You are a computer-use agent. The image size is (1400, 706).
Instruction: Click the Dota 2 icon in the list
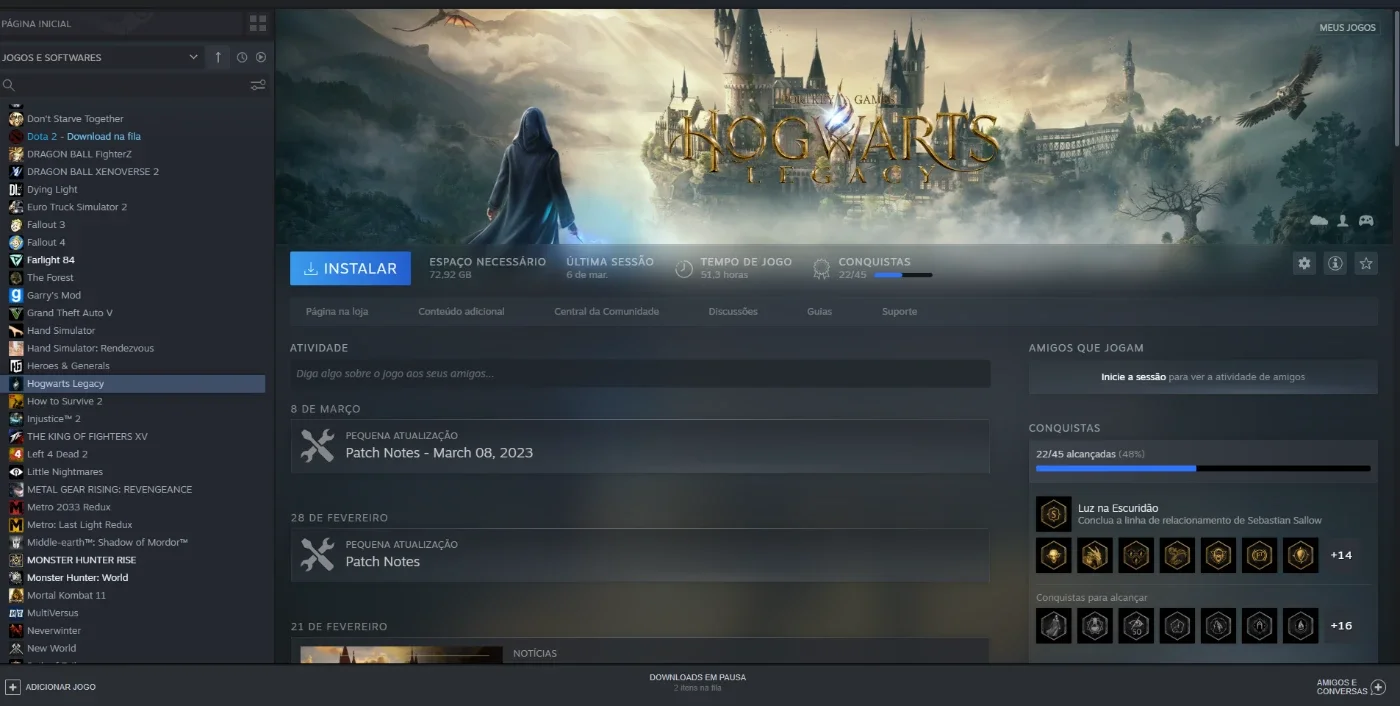click(16, 136)
